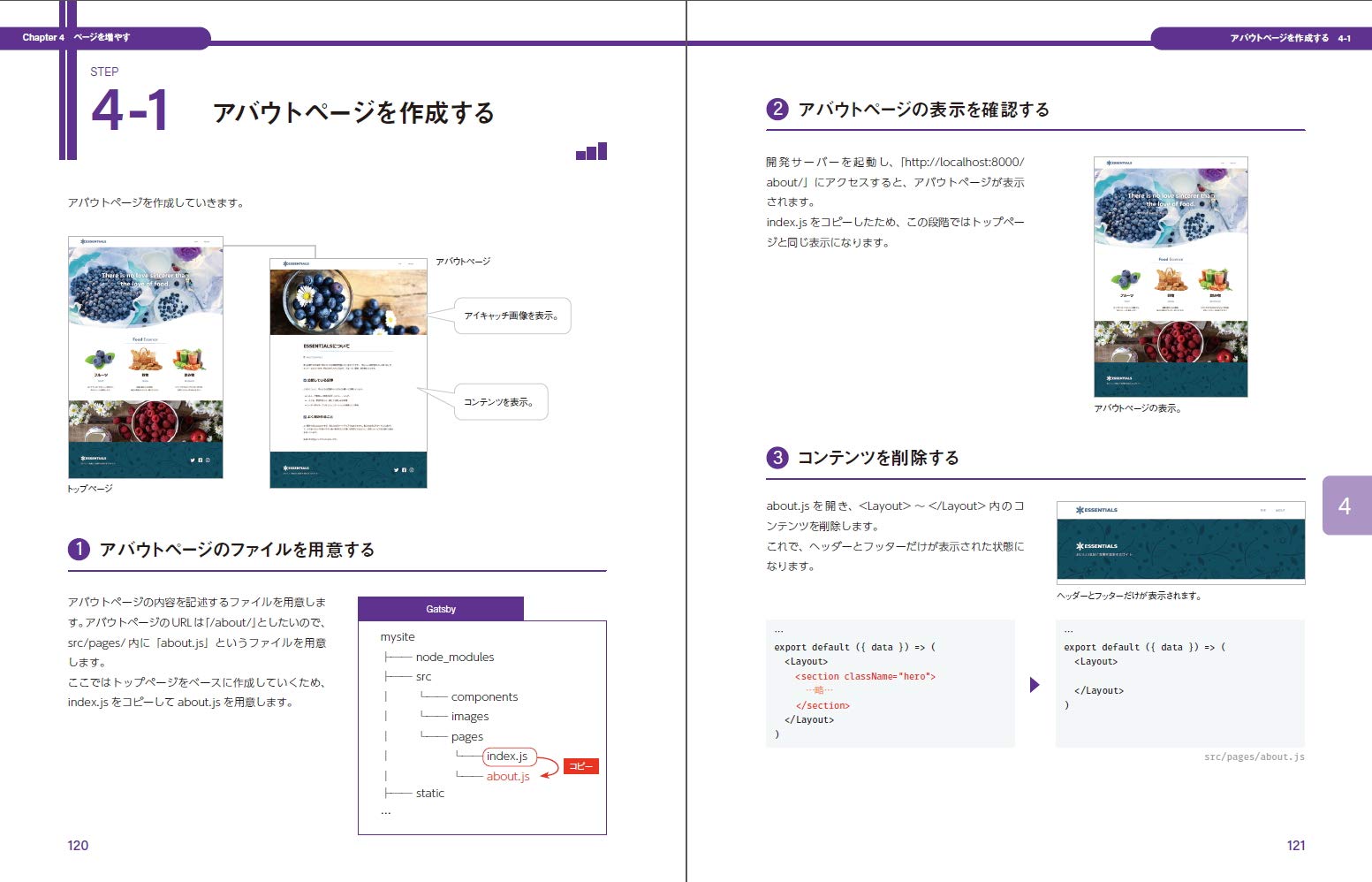Open the header-and-footer-only screenshot
This screenshot has height=882, width=1372.
click(1180, 543)
